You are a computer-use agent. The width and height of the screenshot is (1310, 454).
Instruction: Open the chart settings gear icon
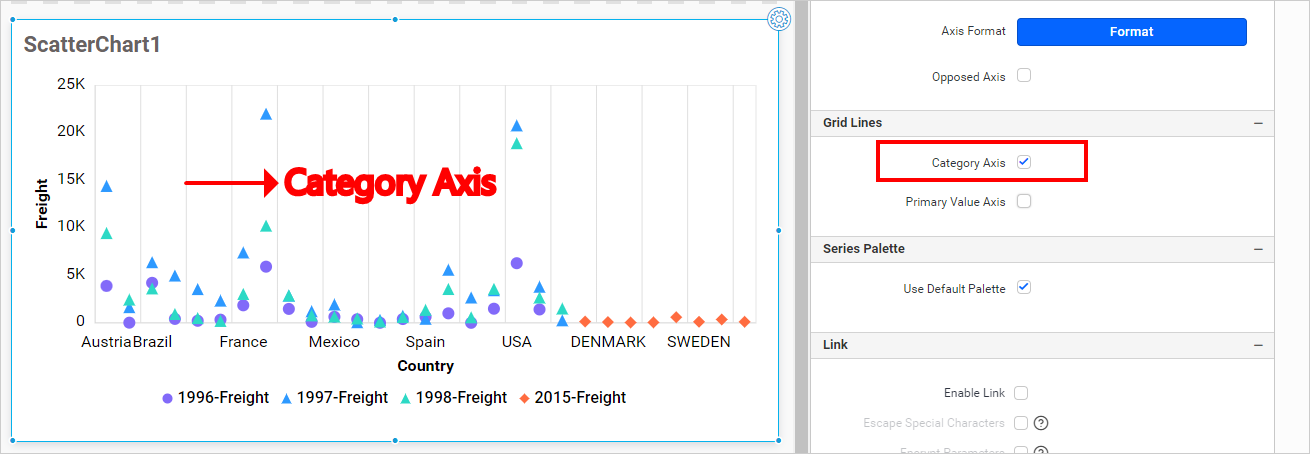(x=780, y=19)
